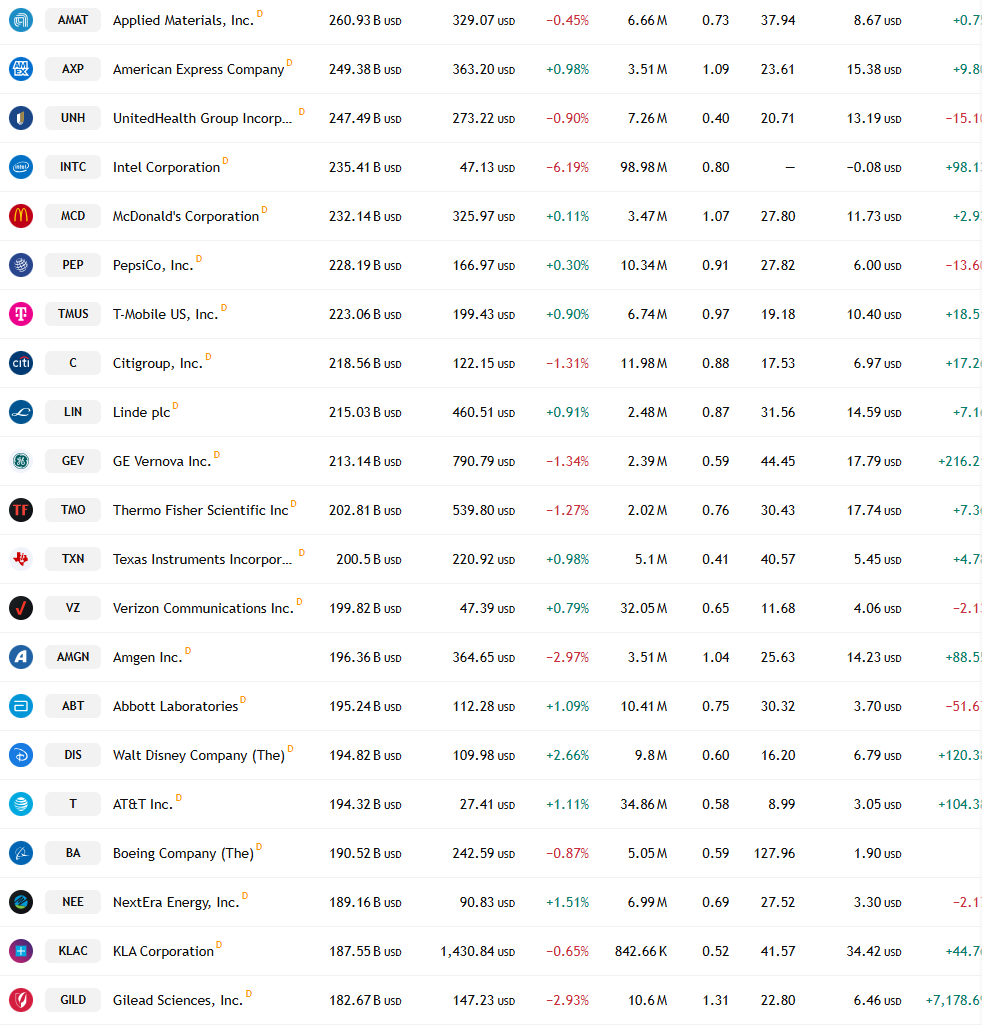This screenshot has width=982, height=1025.
Task: Open the AT&T T ticker badge
Action: tap(73, 804)
